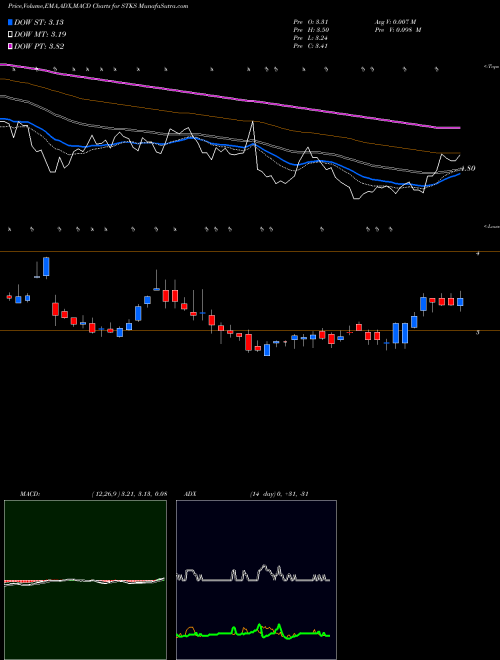This screenshot has height=660, width=500.
Task: Select the 'DOW PT: 3.82' legend text
Action: (x=39, y=46)
